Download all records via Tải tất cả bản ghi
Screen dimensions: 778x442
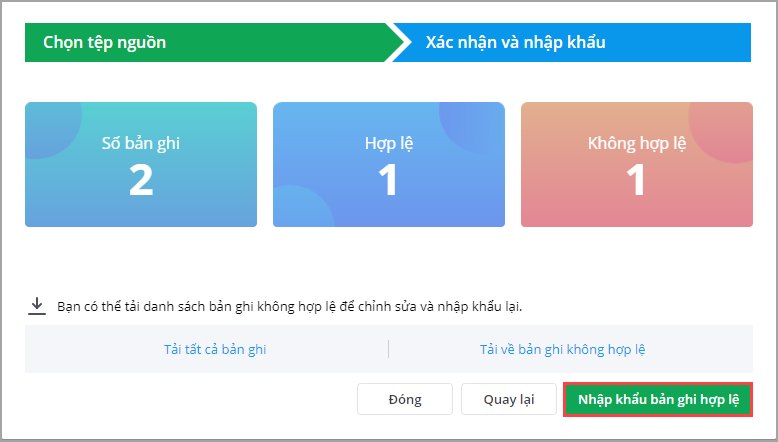215,349
